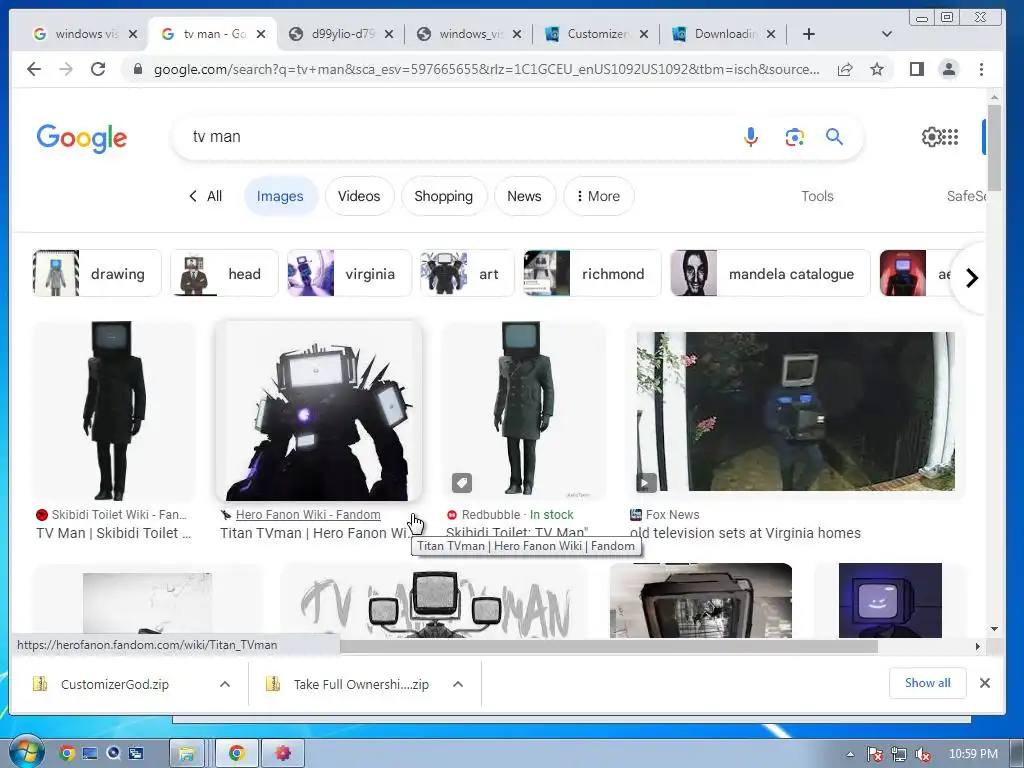Open the red gear app in taskbar
1024x768 pixels.
(283, 754)
